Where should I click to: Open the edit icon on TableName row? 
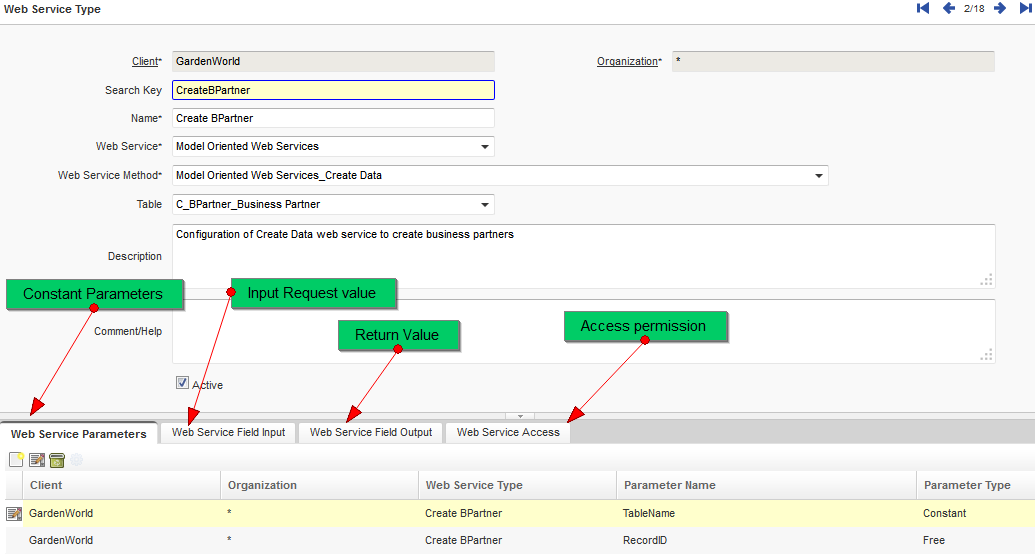tap(14, 514)
